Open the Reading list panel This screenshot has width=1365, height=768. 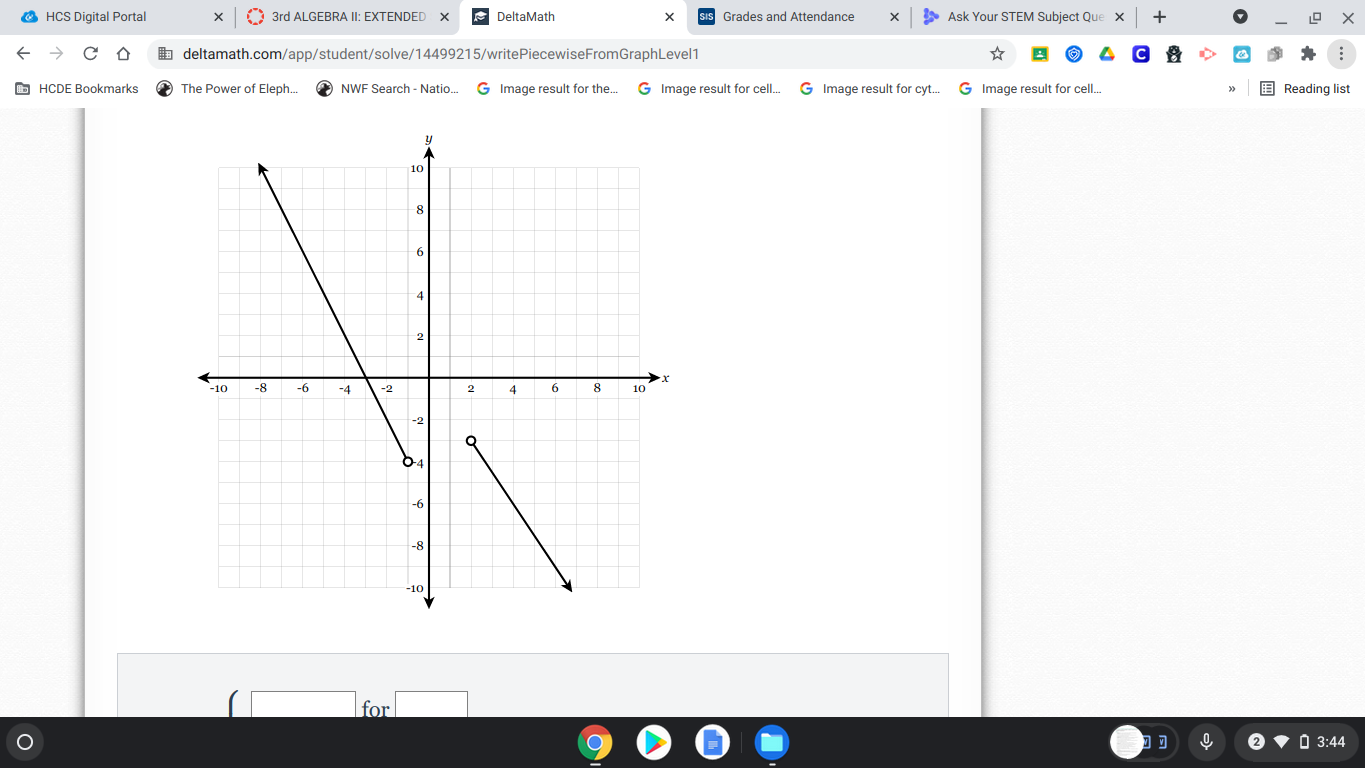[x=1305, y=88]
